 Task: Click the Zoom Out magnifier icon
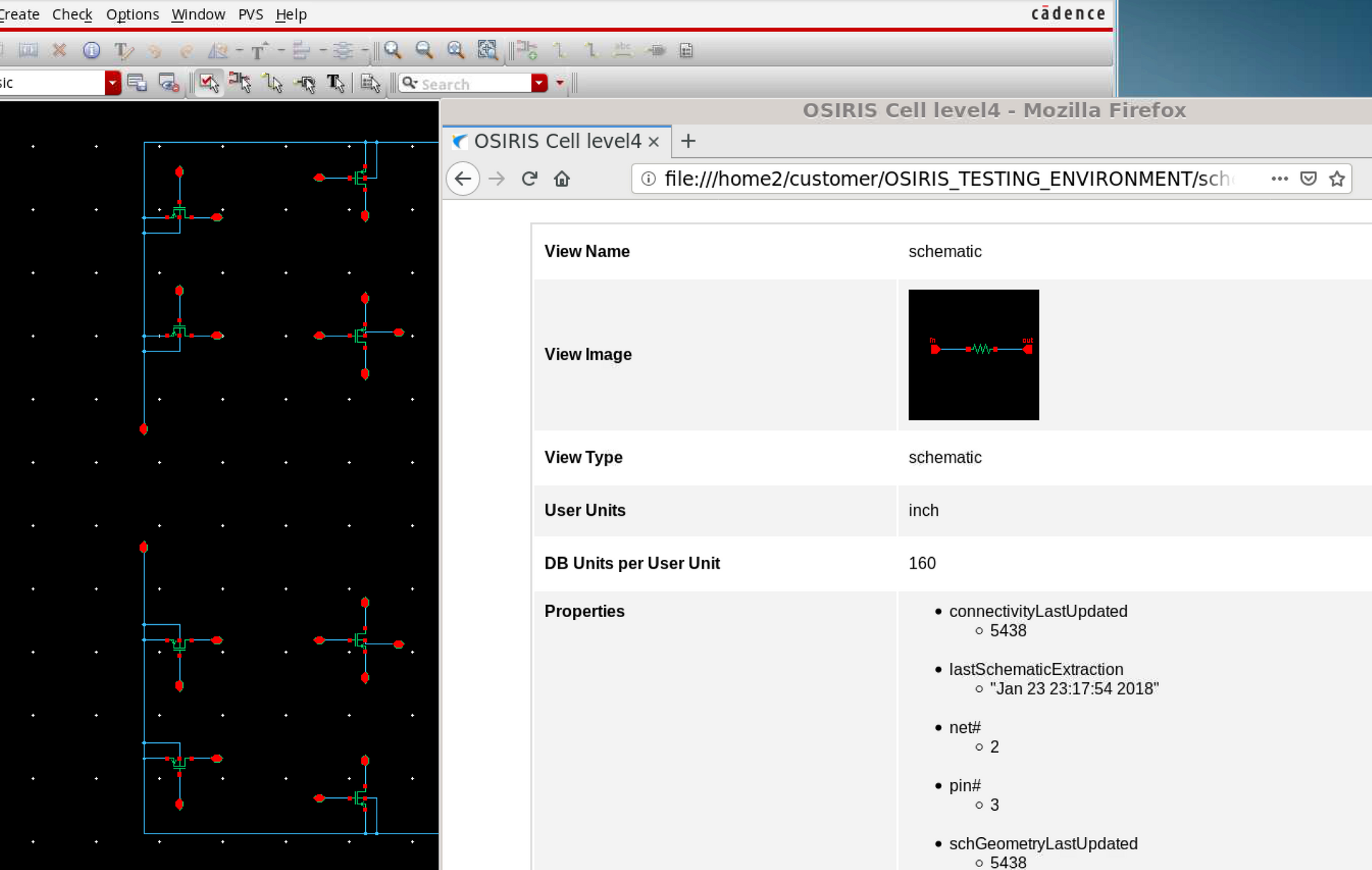[424, 50]
